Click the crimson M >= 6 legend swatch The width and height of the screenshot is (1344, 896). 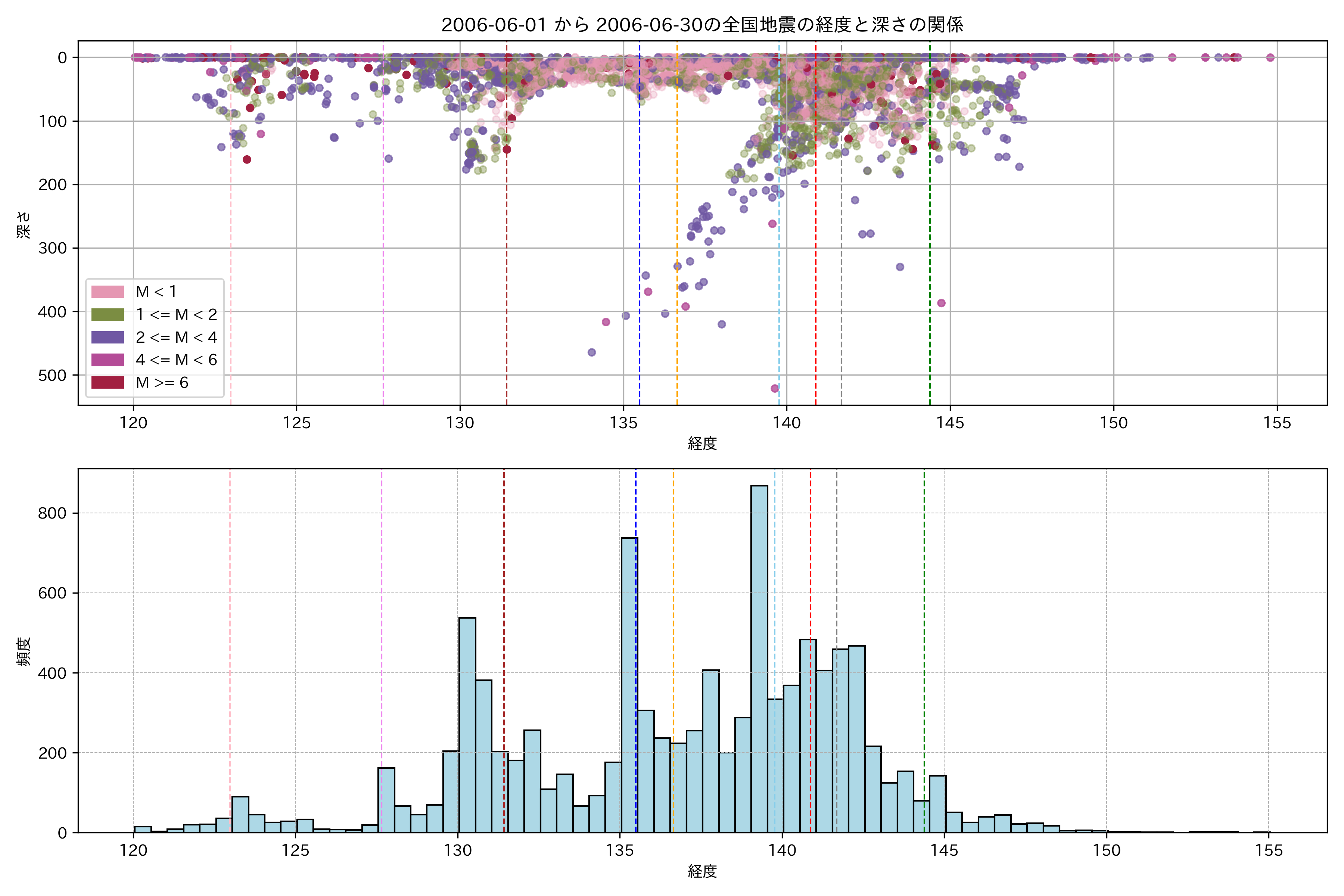(108, 382)
